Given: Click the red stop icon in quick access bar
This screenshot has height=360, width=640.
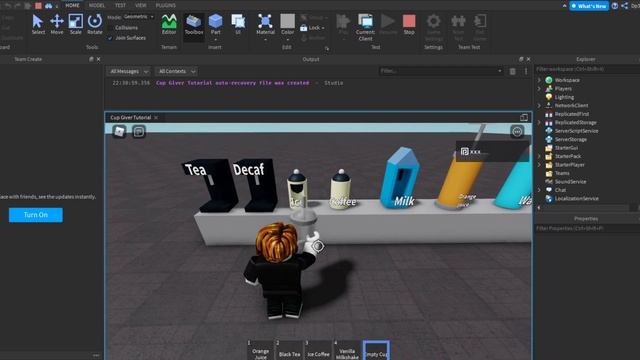Looking at the screenshot, I should pos(38,6).
